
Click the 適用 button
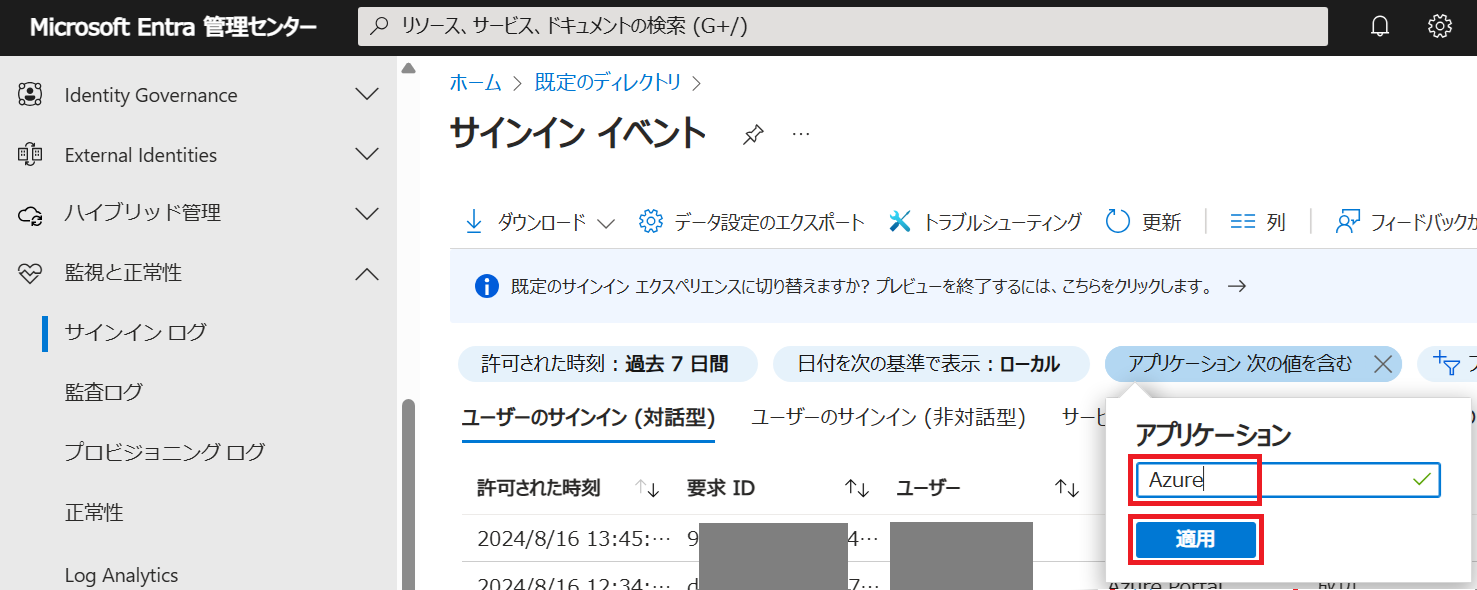pos(1195,540)
